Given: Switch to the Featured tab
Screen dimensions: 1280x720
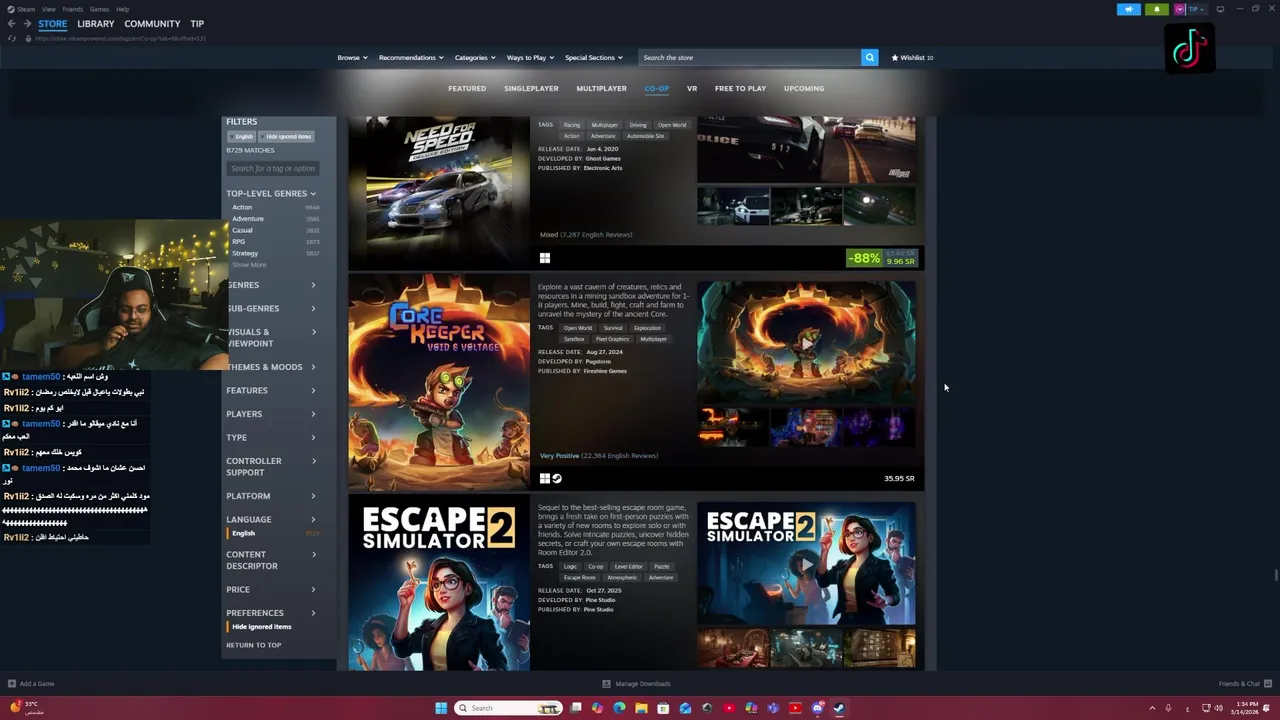Looking at the screenshot, I should coord(467,88).
